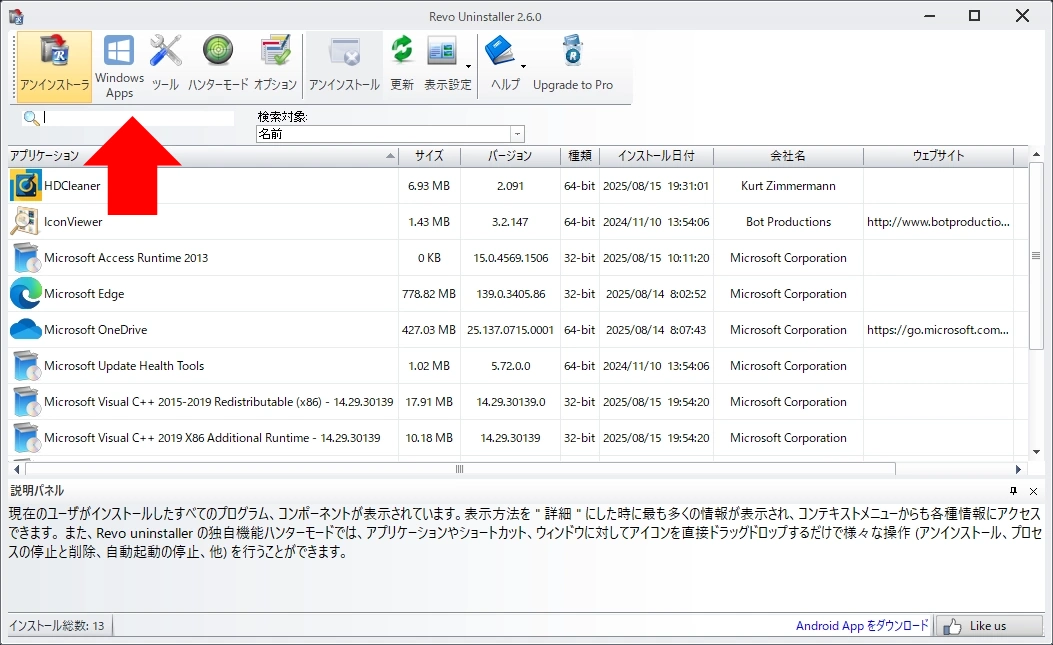The height and width of the screenshot is (645, 1053).
Task: Click the 2025/08/15 19:31:01 date cell
Action: (x=656, y=185)
